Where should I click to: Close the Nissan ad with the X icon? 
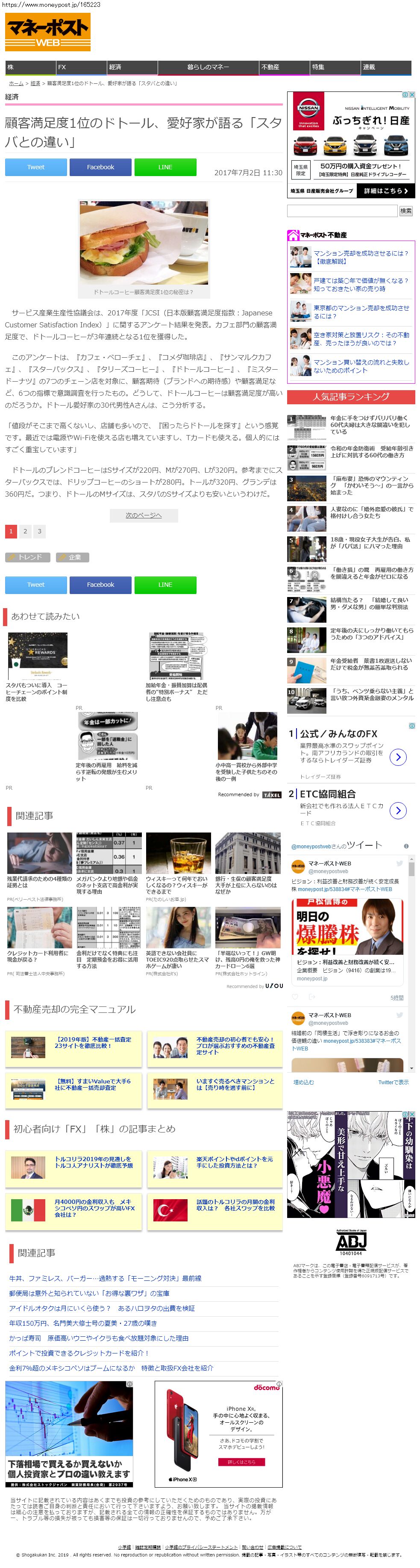point(412,95)
